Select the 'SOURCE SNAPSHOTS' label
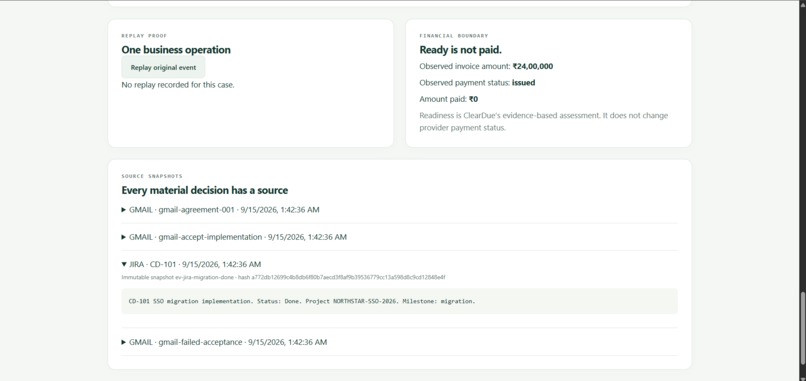 (x=152, y=176)
